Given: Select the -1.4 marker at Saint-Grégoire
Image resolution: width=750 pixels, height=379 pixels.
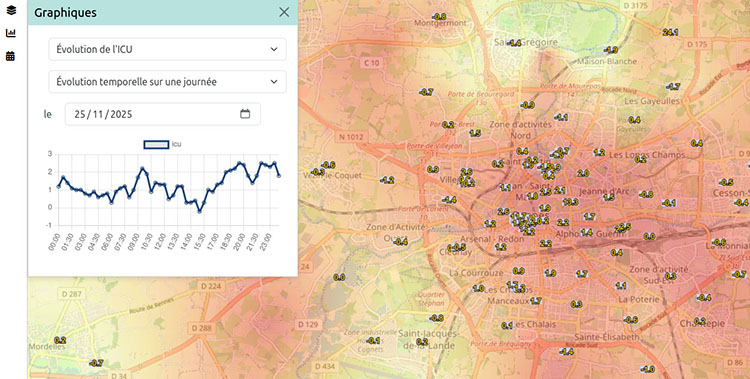Looking at the screenshot, I should (514, 43).
